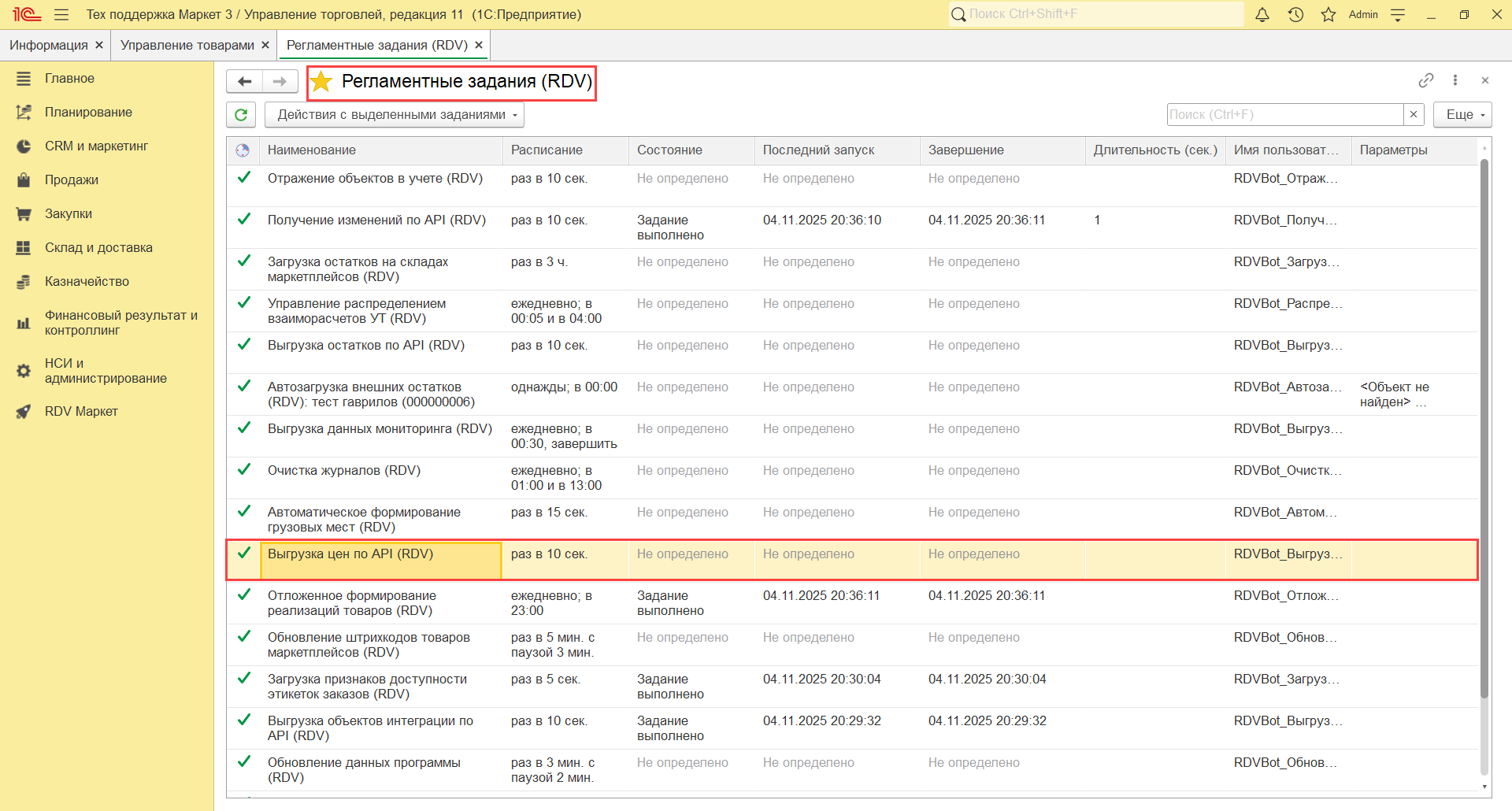Open the notifications bell
Screen dimensions: 1512x811
pos(1262,14)
